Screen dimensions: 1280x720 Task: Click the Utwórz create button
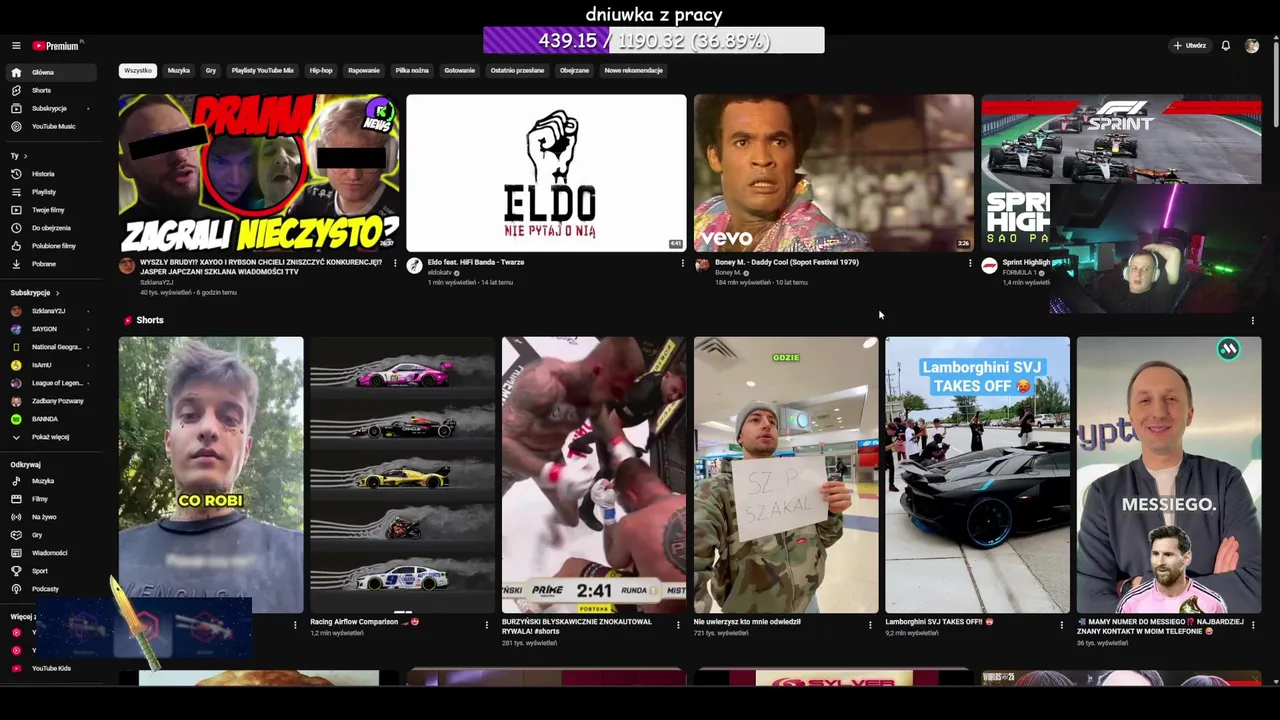pos(1190,46)
